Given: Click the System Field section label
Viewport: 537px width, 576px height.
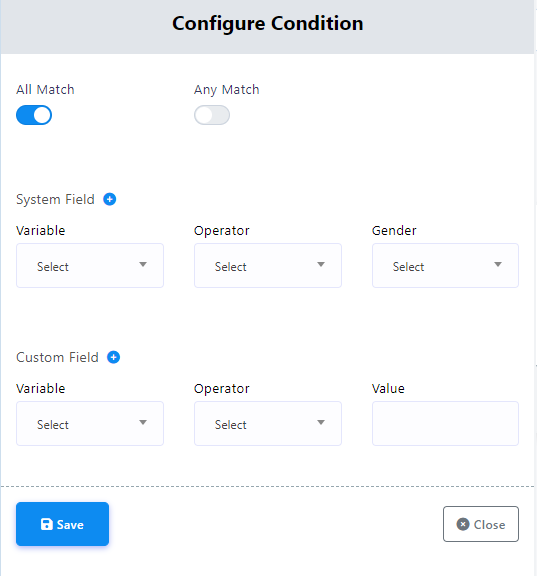Looking at the screenshot, I should (55, 199).
